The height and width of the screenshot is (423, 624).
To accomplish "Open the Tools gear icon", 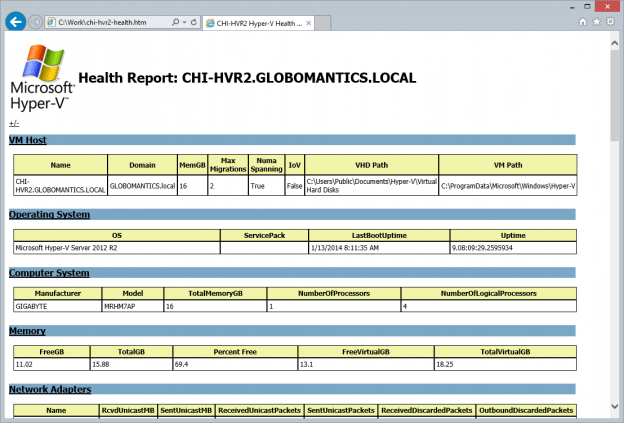I will click(x=610, y=21).
